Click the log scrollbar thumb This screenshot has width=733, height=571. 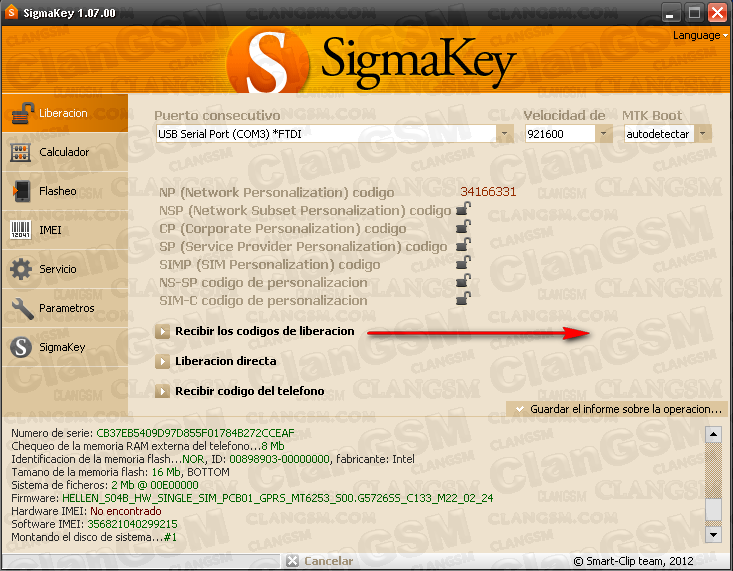pos(713,509)
